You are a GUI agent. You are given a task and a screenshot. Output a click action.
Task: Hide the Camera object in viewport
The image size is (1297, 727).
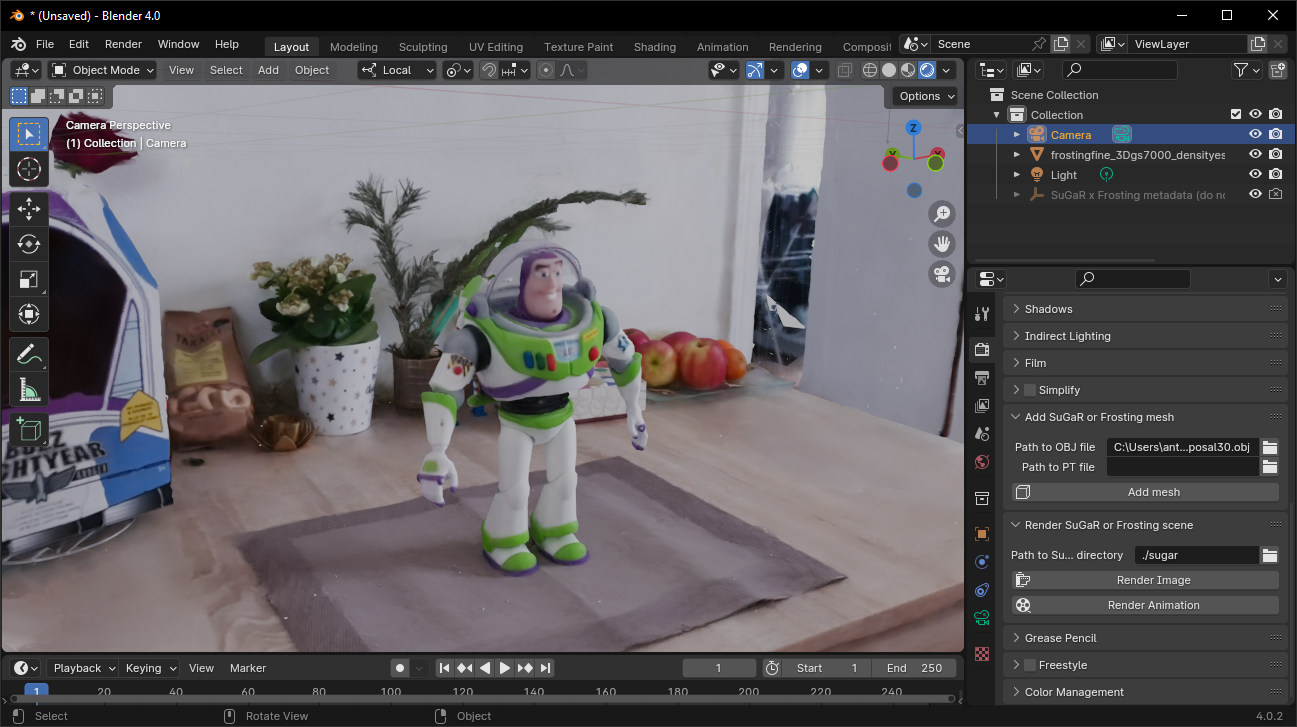click(1255, 134)
